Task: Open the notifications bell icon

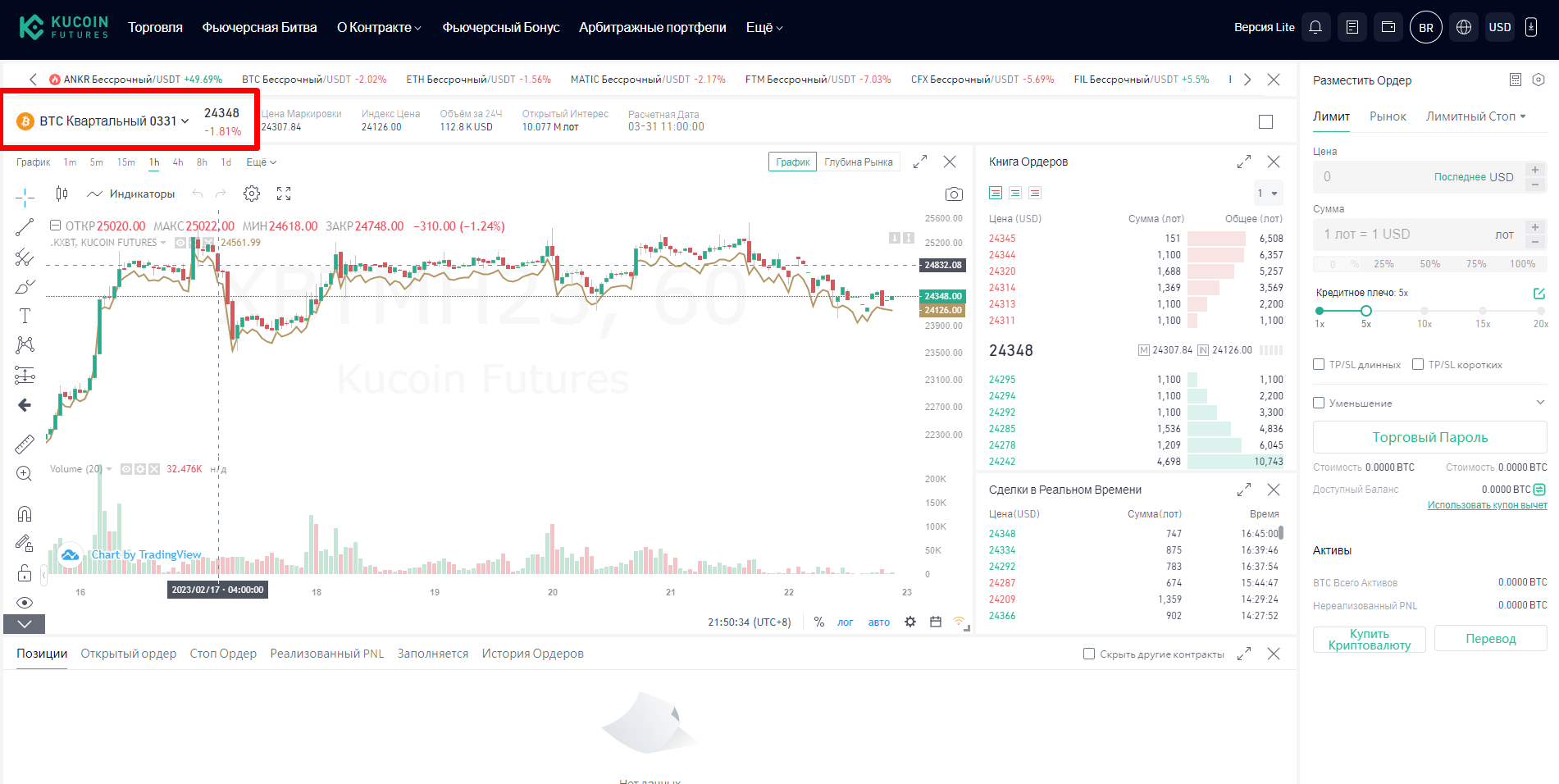Action: point(1315,27)
